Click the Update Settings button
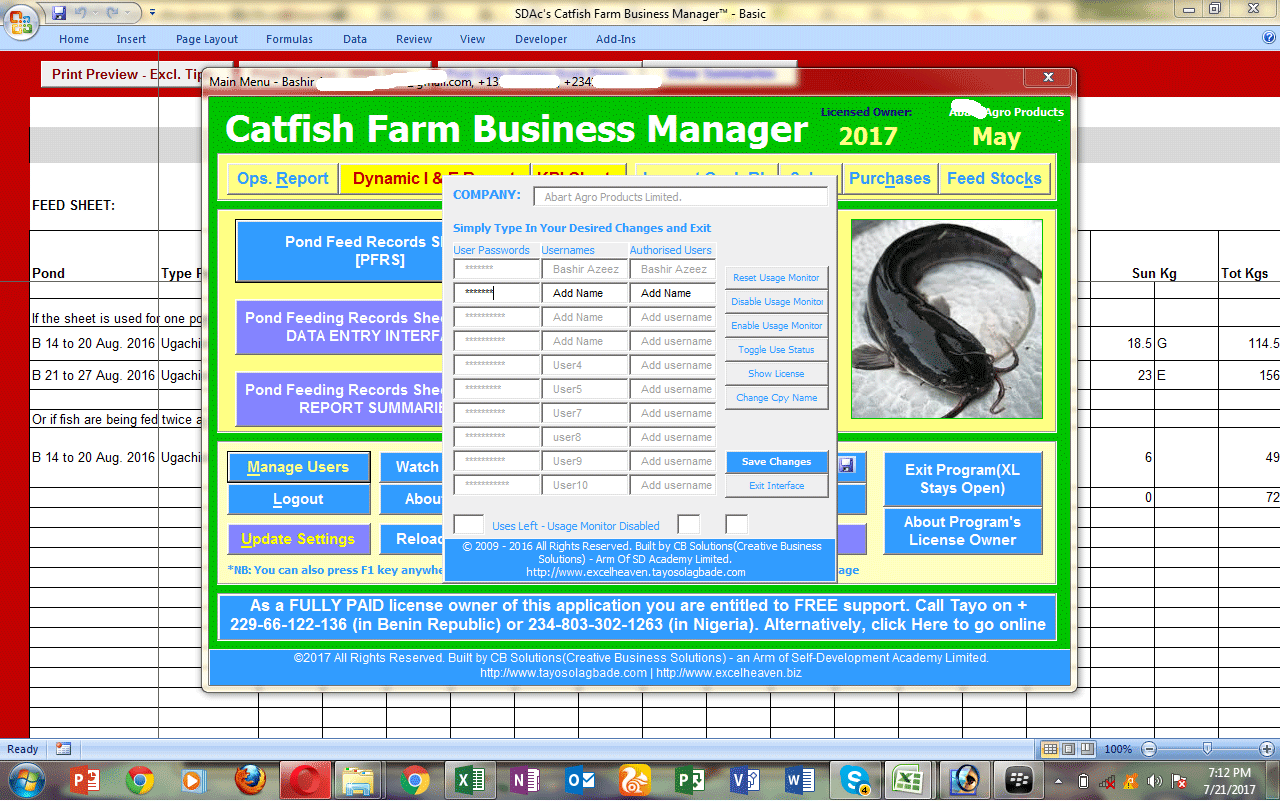This screenshot has height=804, width=1280. tap(298, 539)
